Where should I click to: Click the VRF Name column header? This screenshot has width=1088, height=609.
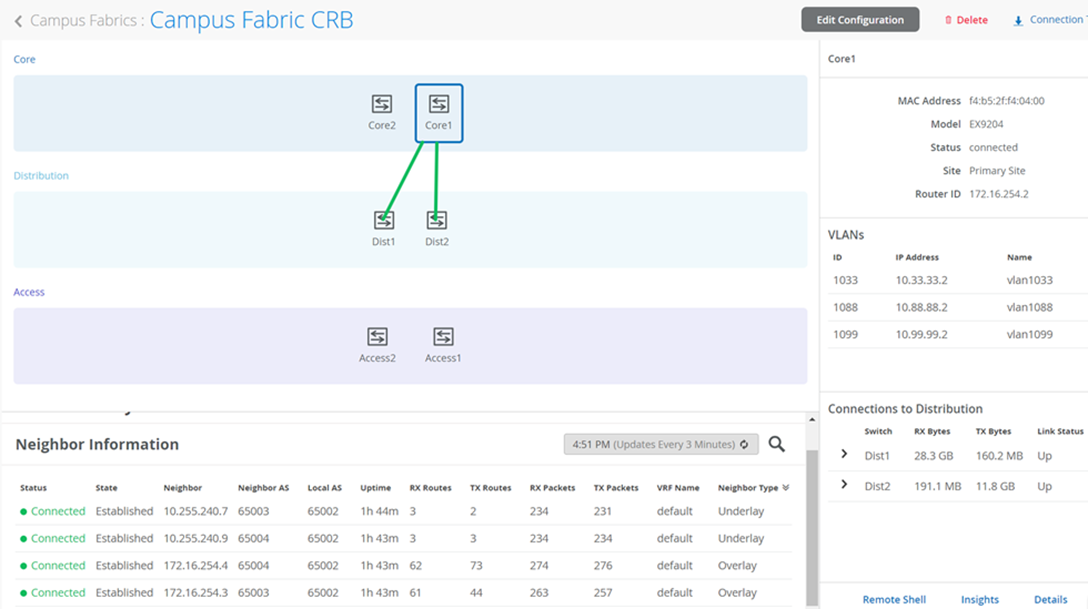click(x=678, y=488)
